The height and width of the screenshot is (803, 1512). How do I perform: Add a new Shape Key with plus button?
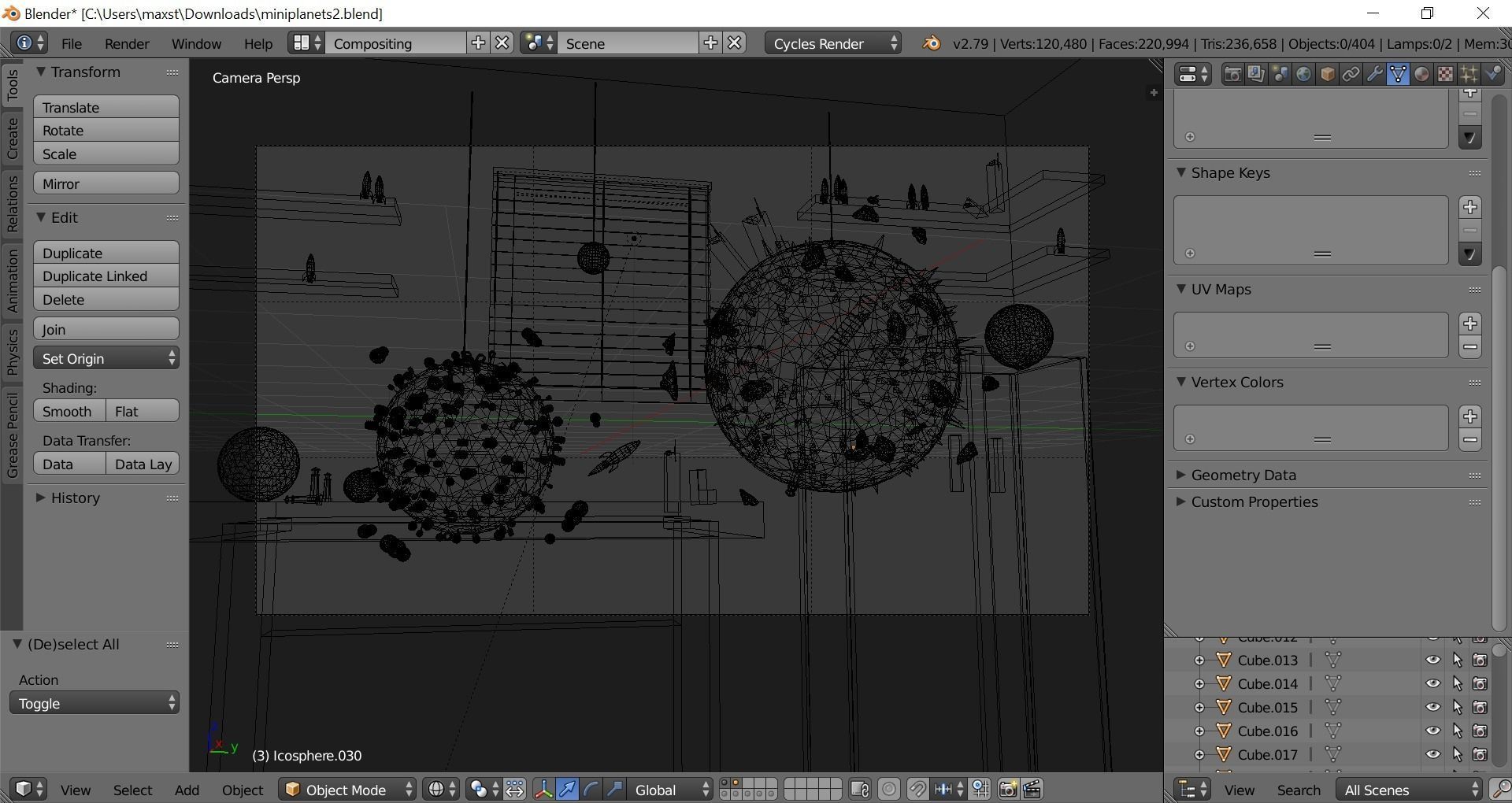pyautogui.click(x=1469, y=207)
